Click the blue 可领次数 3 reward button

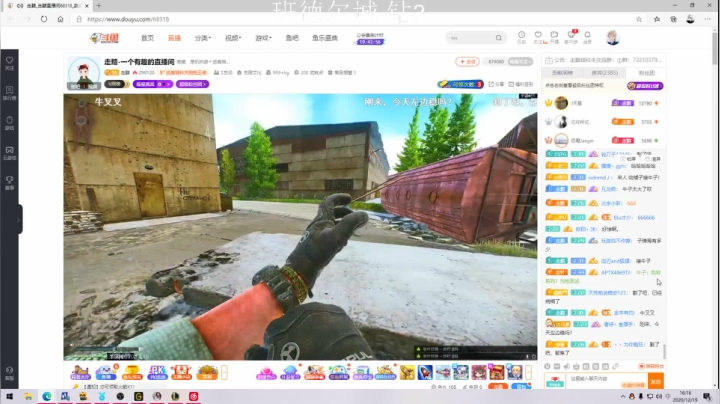point(460,84)
